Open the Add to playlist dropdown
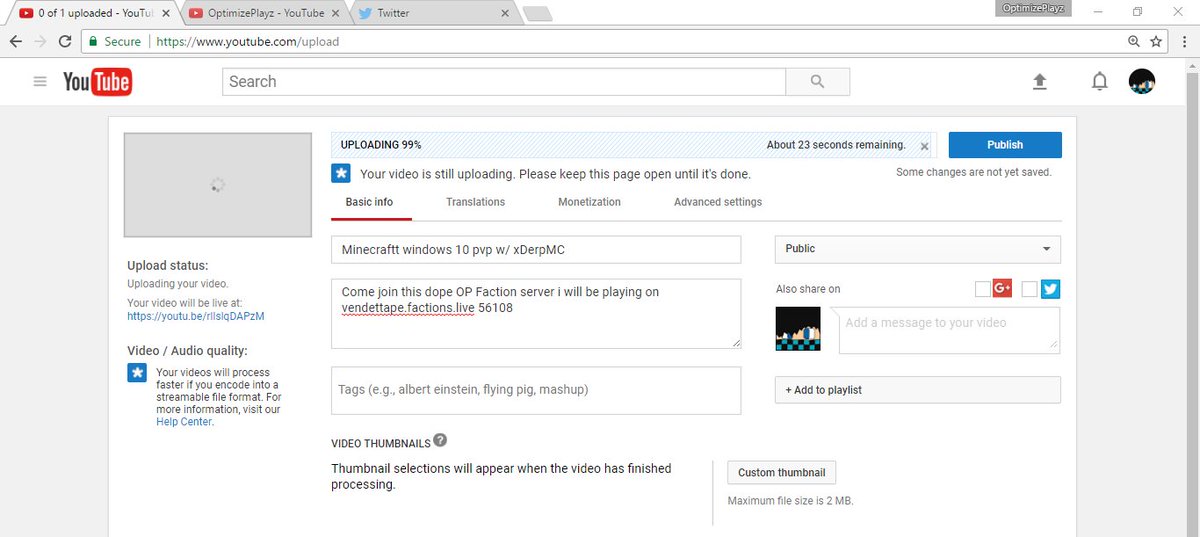The image size is (1200, 537). pyautogui.click(x=918, y=390)
